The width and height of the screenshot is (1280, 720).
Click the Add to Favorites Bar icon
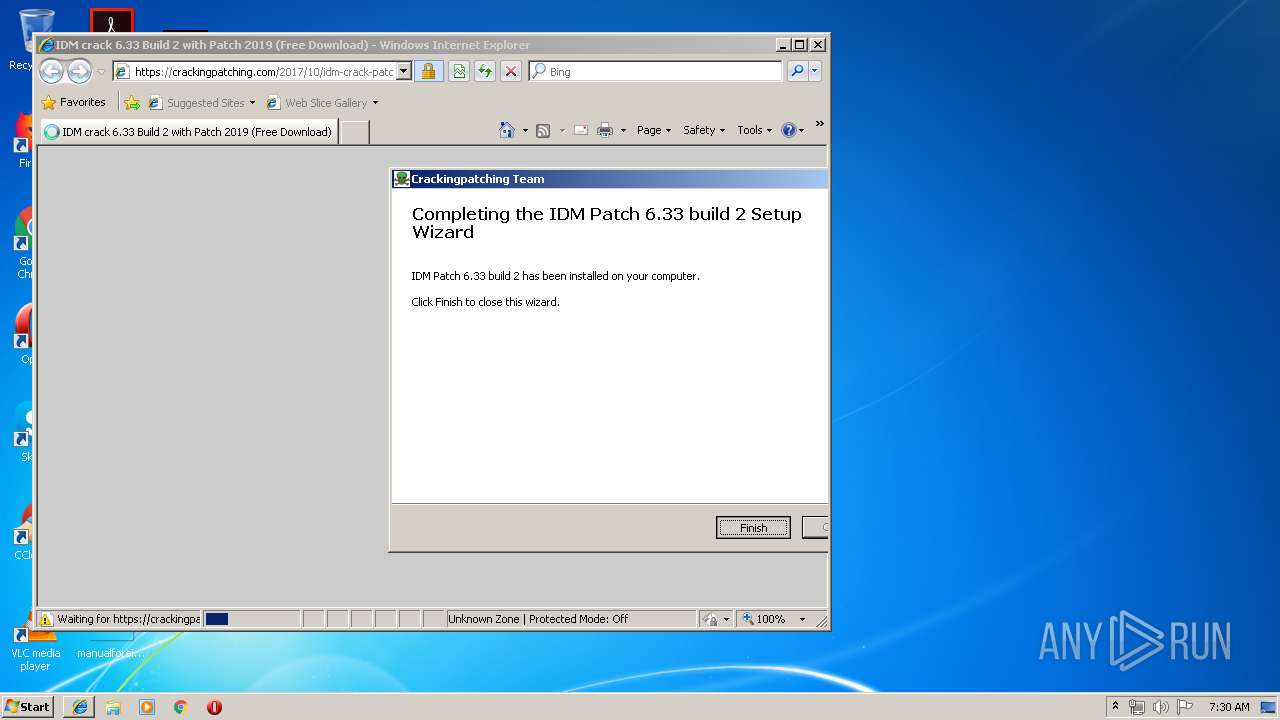(x=132, y=102)
